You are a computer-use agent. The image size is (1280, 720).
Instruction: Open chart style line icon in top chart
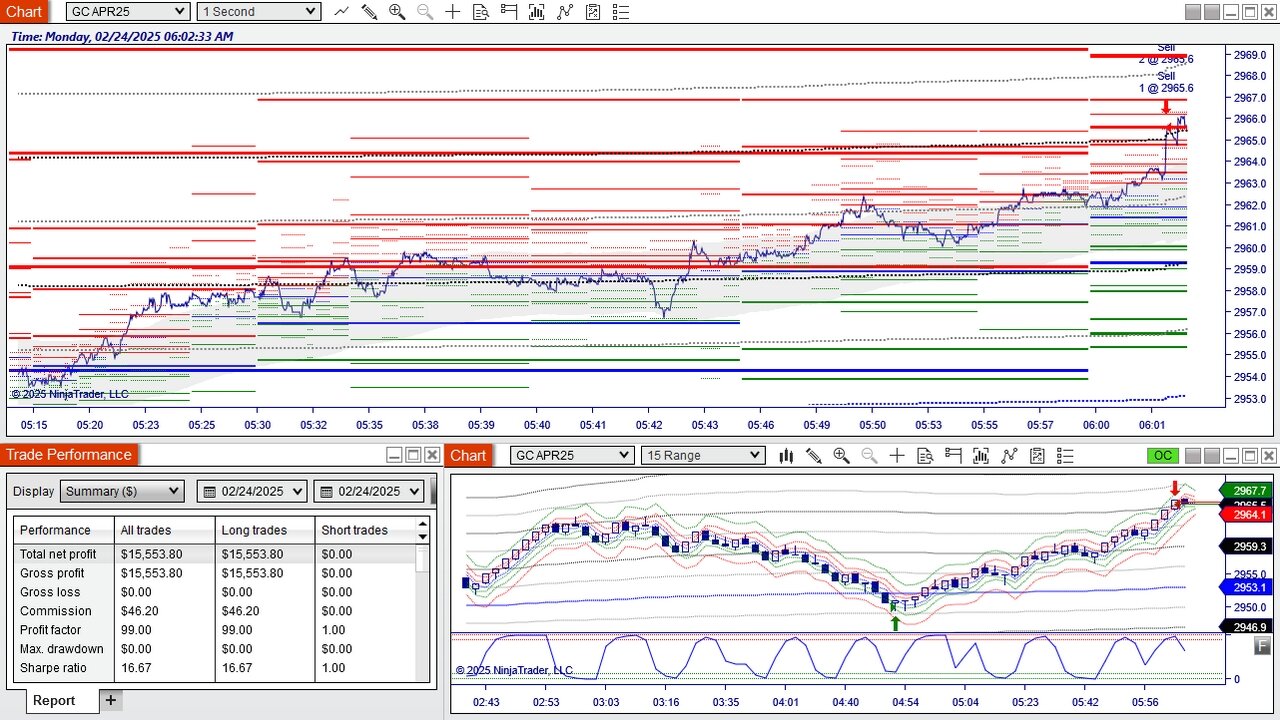[x=342, y=12]
